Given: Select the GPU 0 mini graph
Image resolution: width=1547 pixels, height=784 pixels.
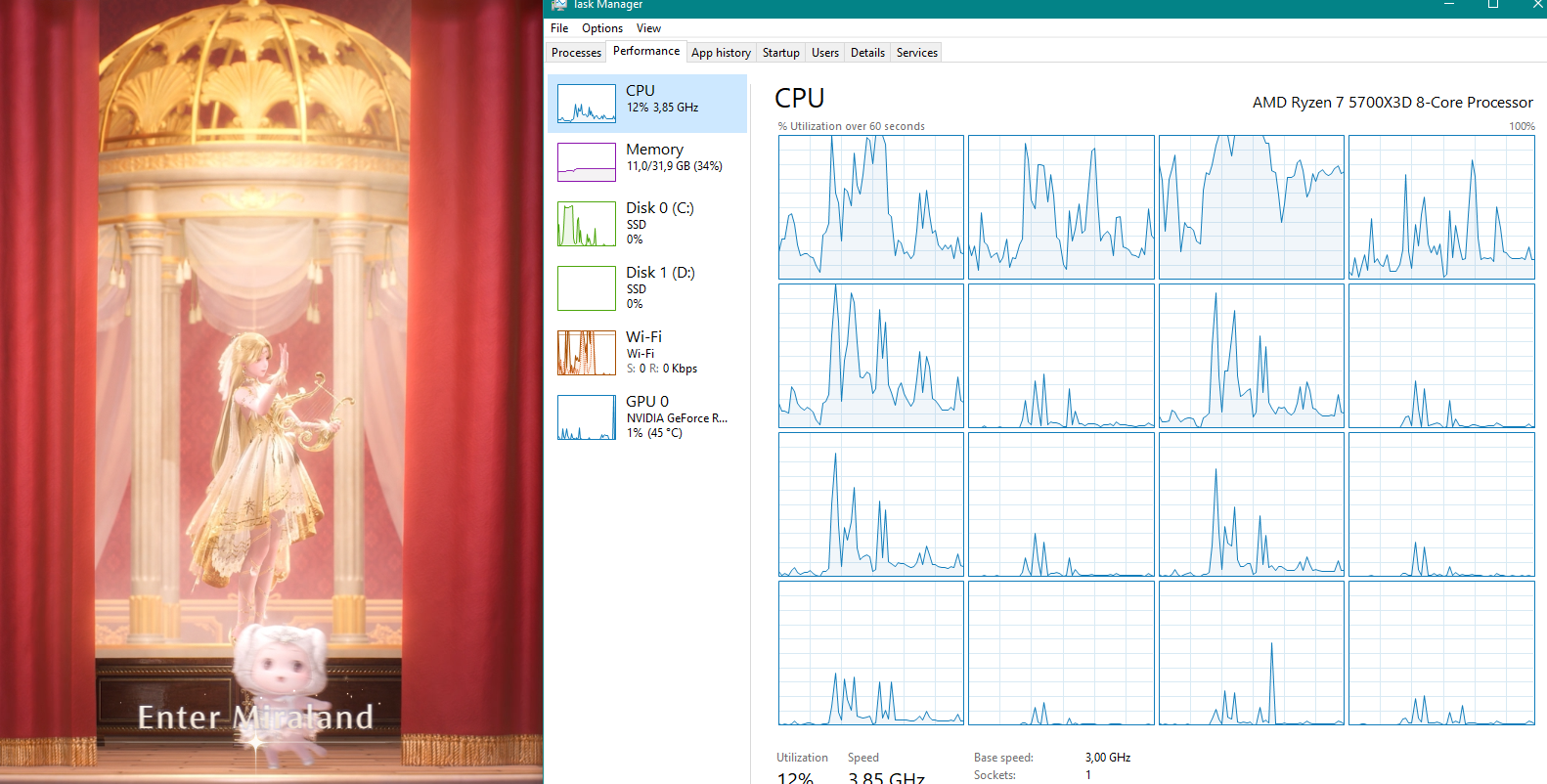Looking at the screenshot, I should [x=587, y=417].
